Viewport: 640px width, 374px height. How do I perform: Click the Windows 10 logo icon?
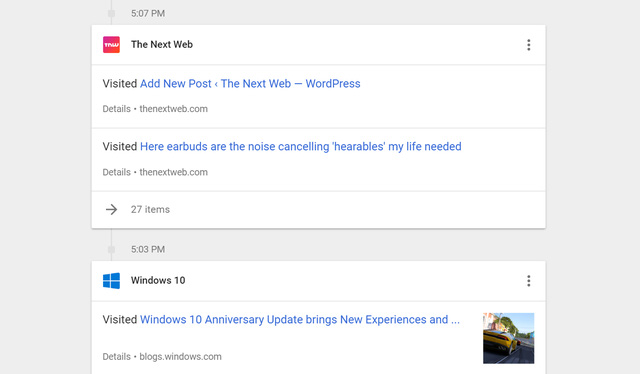(111, 280)
